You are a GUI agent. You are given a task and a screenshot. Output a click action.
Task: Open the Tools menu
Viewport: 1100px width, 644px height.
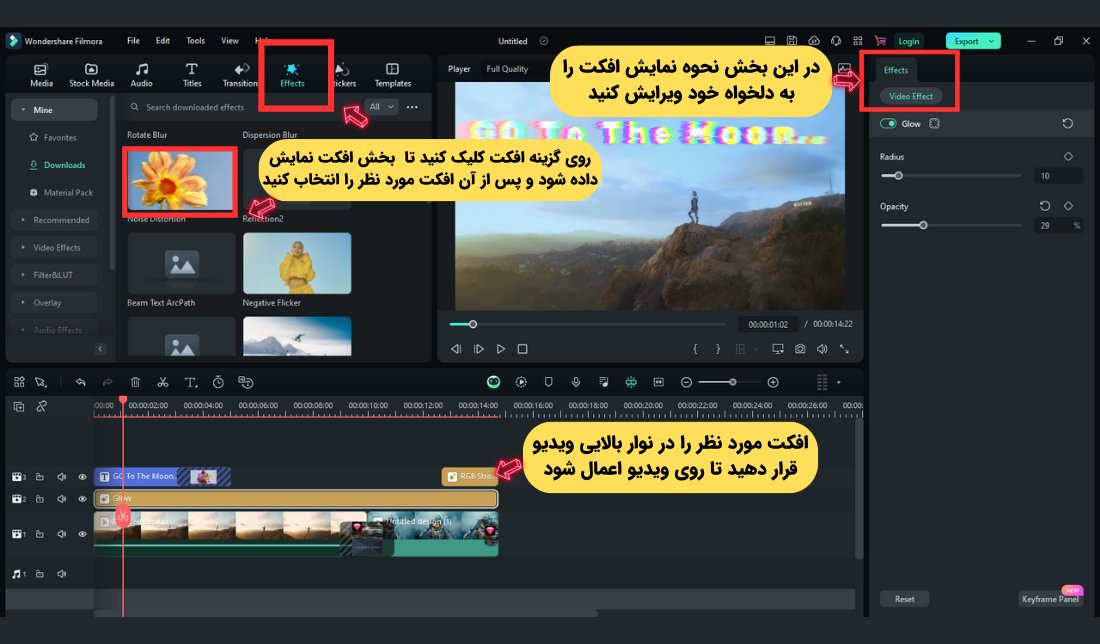click(x=195, y=40)
